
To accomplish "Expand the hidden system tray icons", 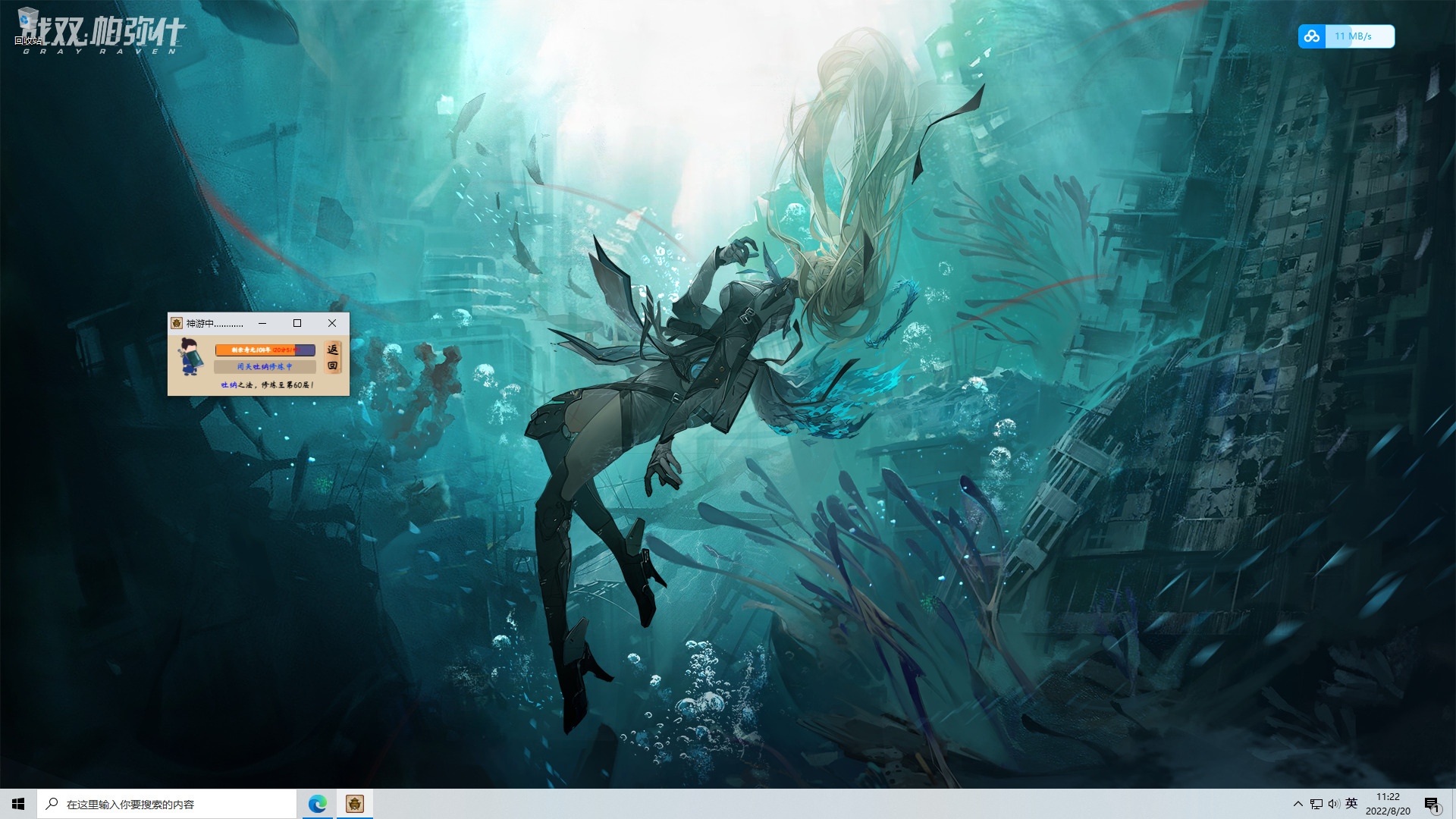I will coord(1298,804).
